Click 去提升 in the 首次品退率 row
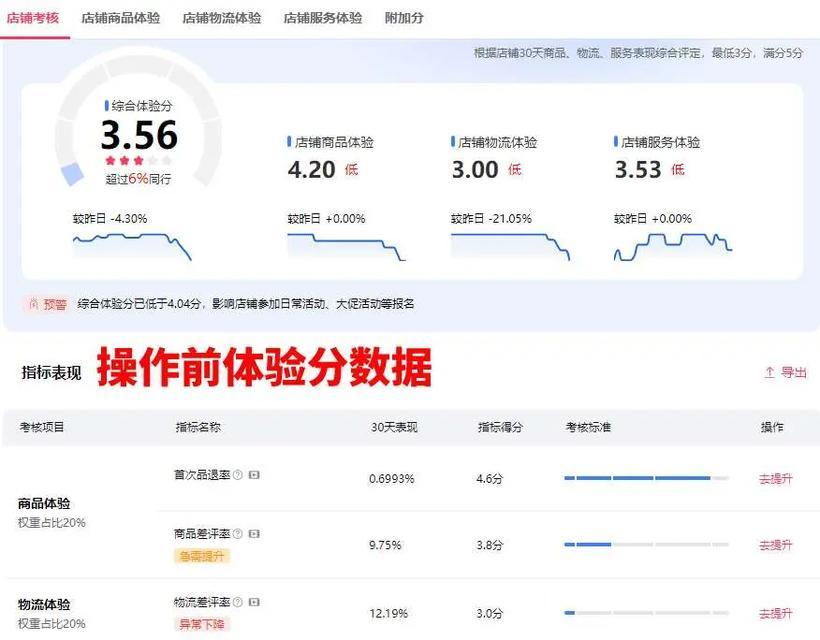The image size is (820, 640). [x=776, y=478]
